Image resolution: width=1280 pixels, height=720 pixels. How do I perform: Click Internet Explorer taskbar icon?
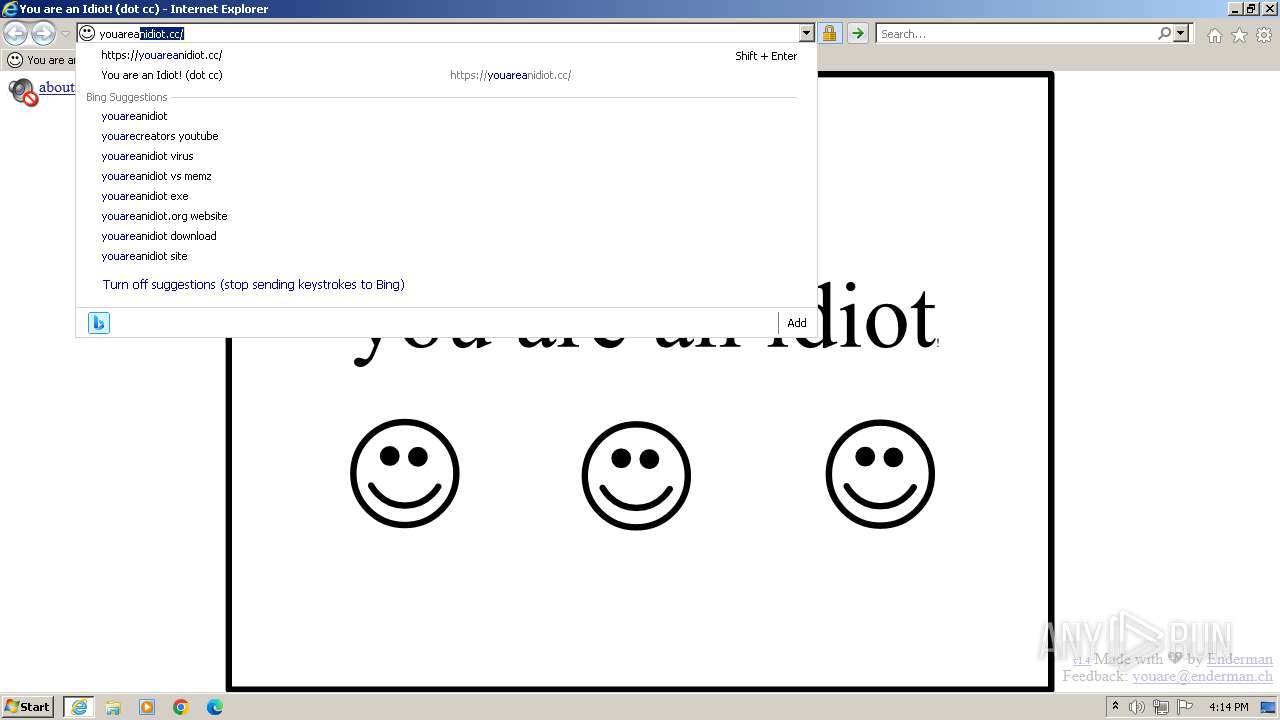point(79,707)
